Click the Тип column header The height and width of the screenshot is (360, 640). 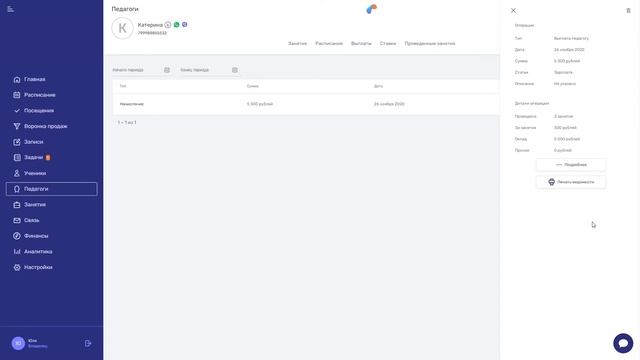[123, 86]
